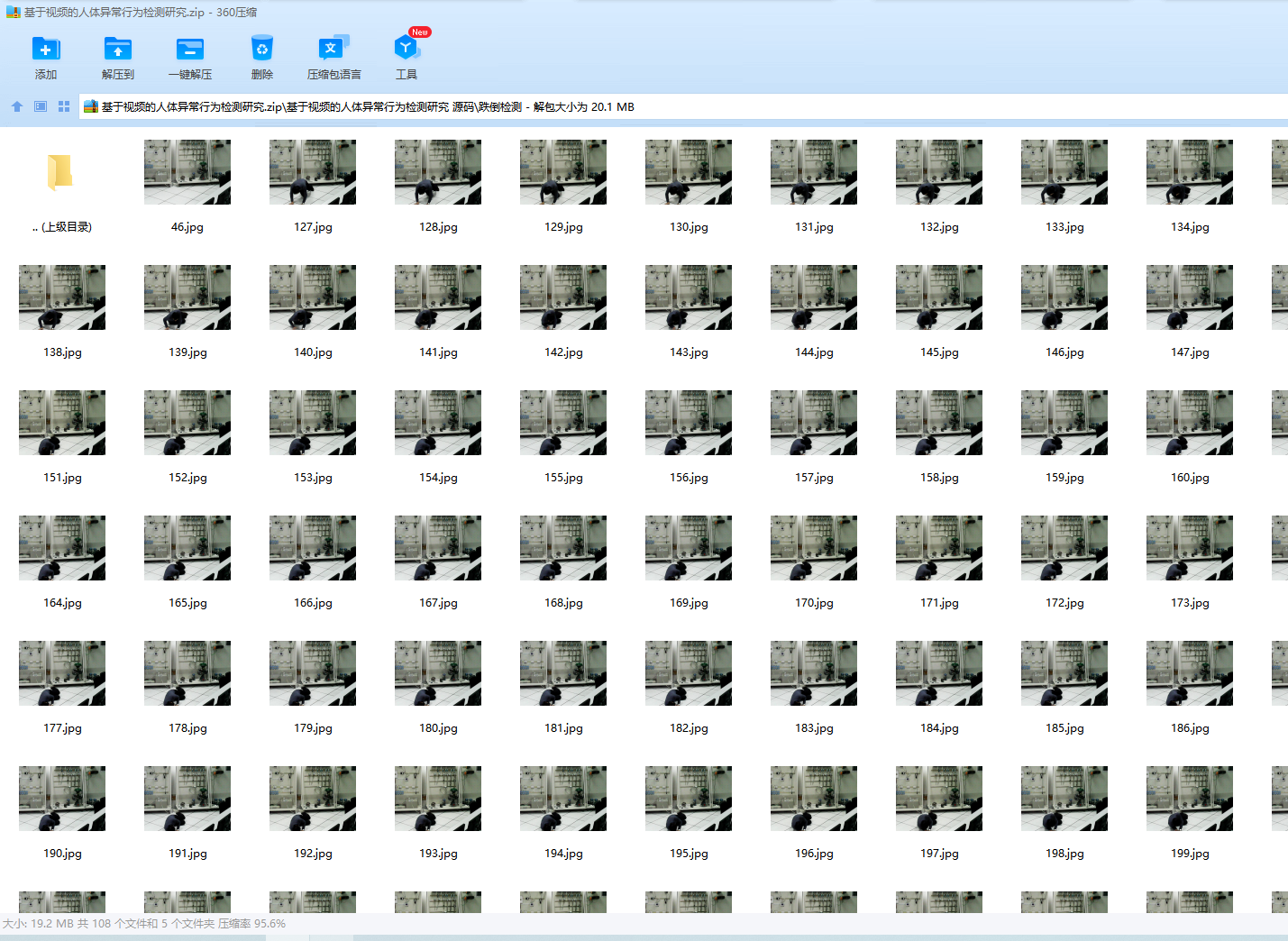Choose the 159.jpg thumbnail
Viewport: 1288px width, 941px height.
(1064, 423)
